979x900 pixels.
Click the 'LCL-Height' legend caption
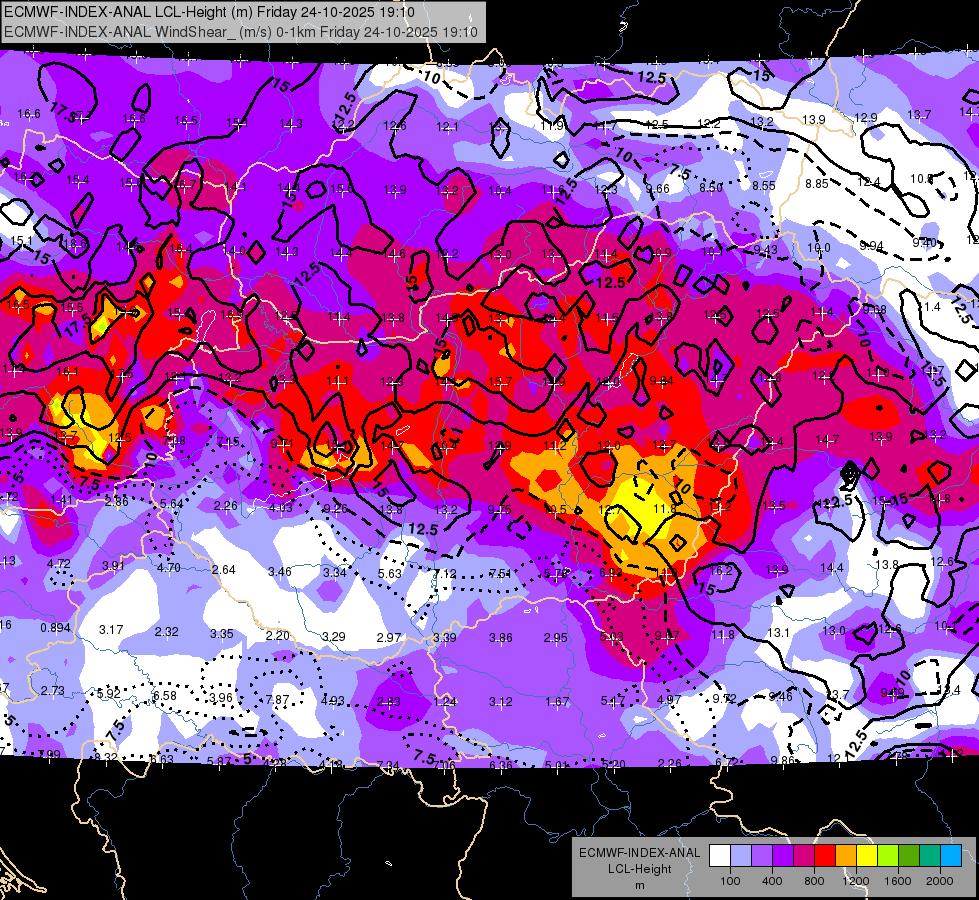tap(639, 869)
